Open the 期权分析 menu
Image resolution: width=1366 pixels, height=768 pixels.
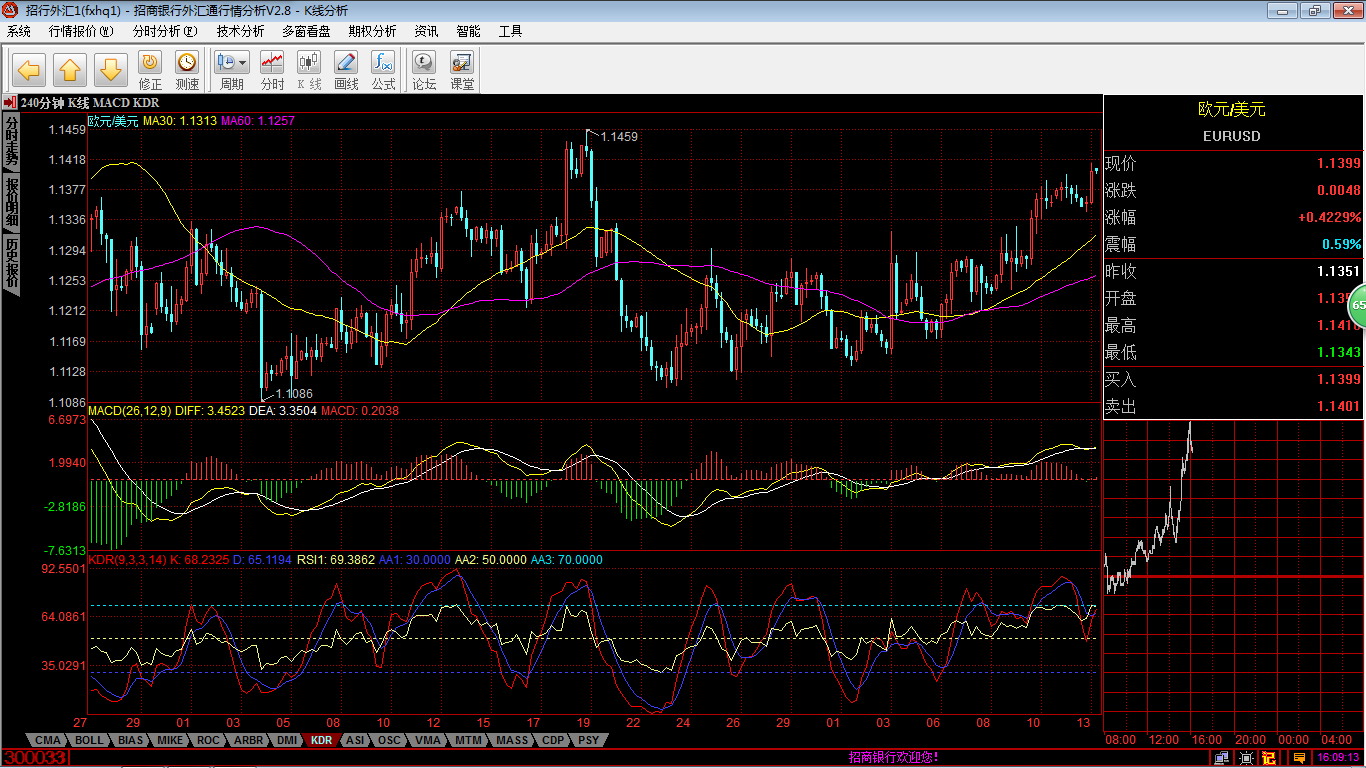click(372, 31)
